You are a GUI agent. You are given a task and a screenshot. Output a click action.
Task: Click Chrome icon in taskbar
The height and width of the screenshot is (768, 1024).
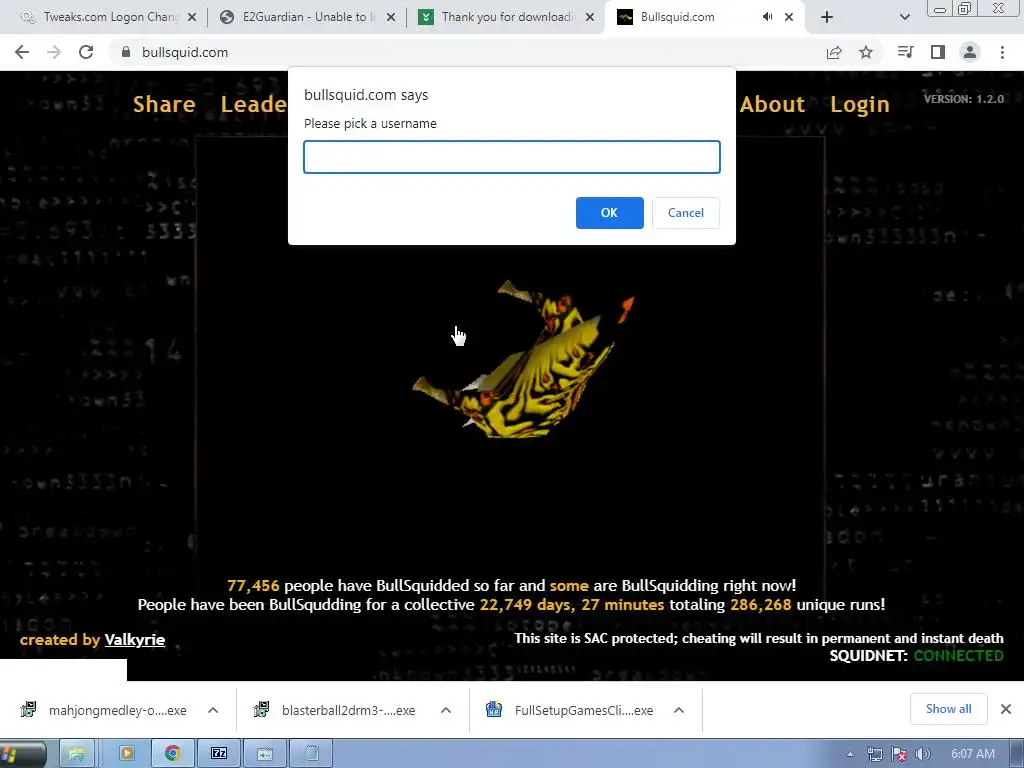coord(172,754)
